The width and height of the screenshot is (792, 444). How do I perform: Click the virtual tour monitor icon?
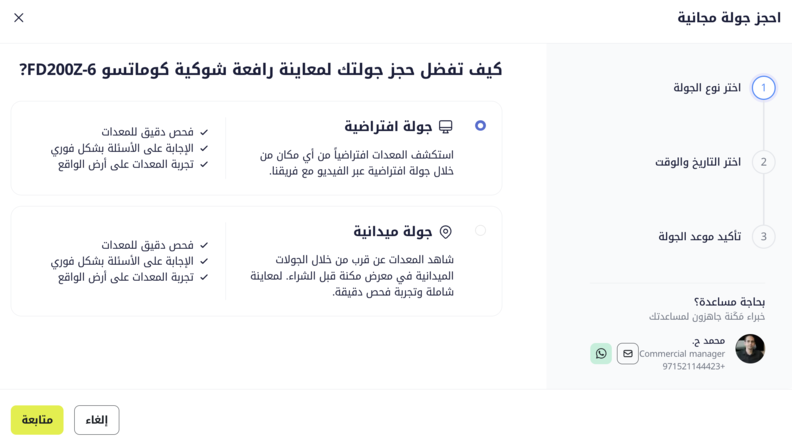(446, 126)
